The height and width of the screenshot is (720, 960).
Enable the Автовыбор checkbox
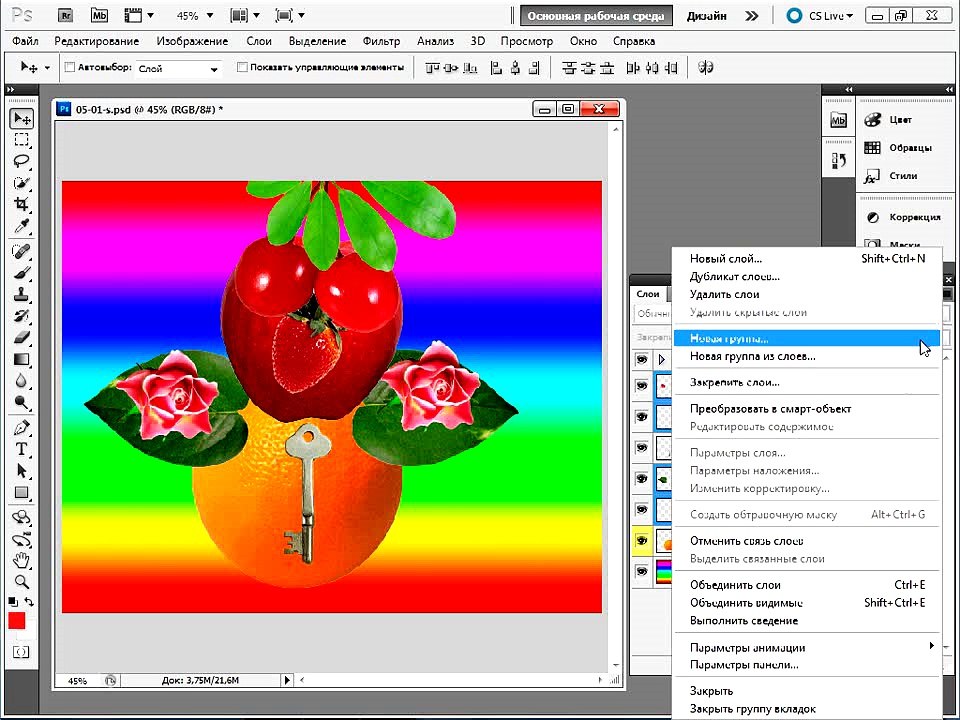click(70, 67)
